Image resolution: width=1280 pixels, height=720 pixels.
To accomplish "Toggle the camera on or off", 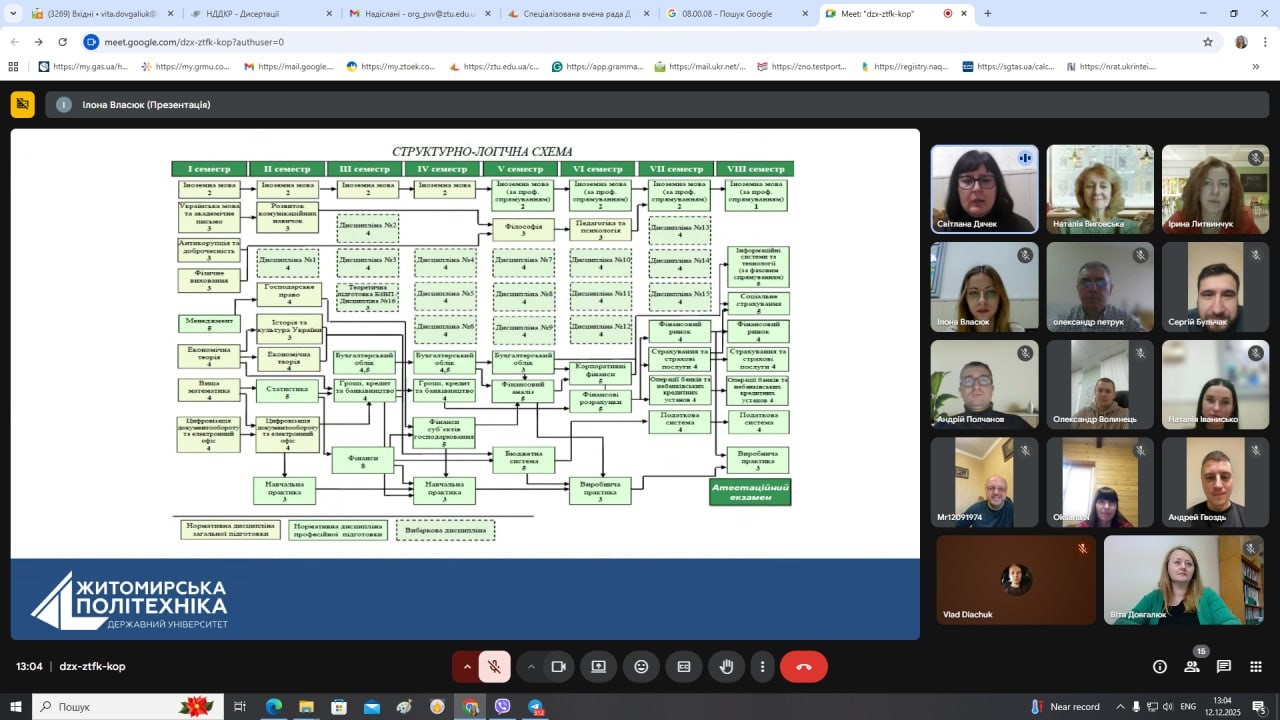I will (x=559, y=667).
